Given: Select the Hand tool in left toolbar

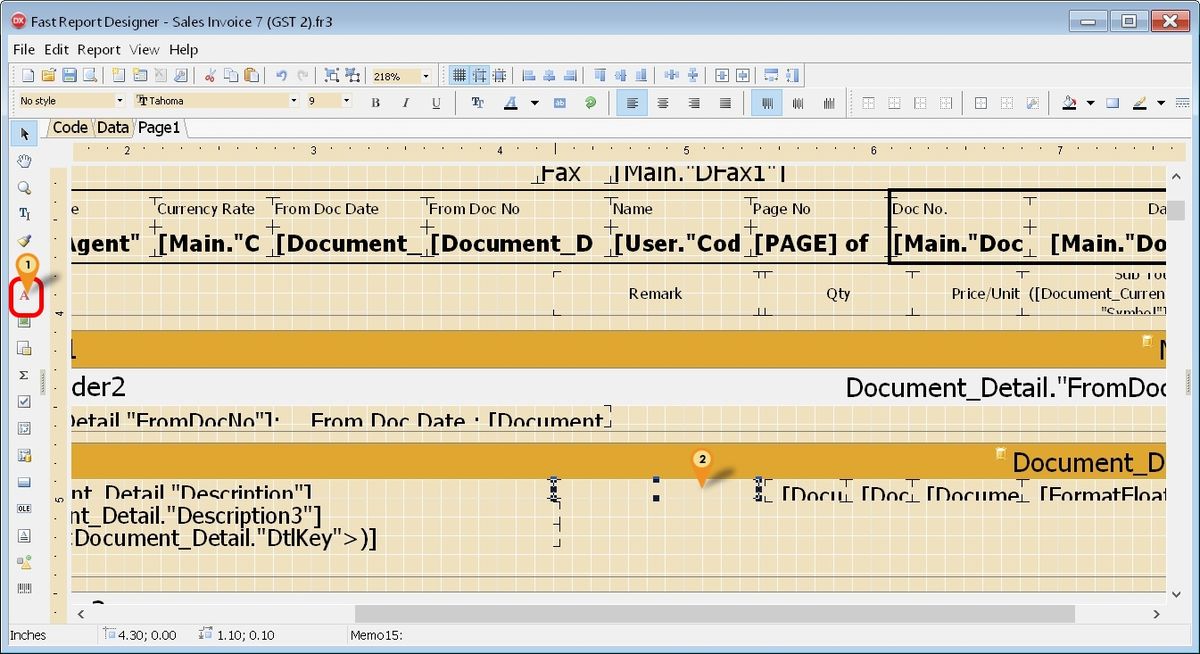Looking at the screenshot, I should point(25,161).
